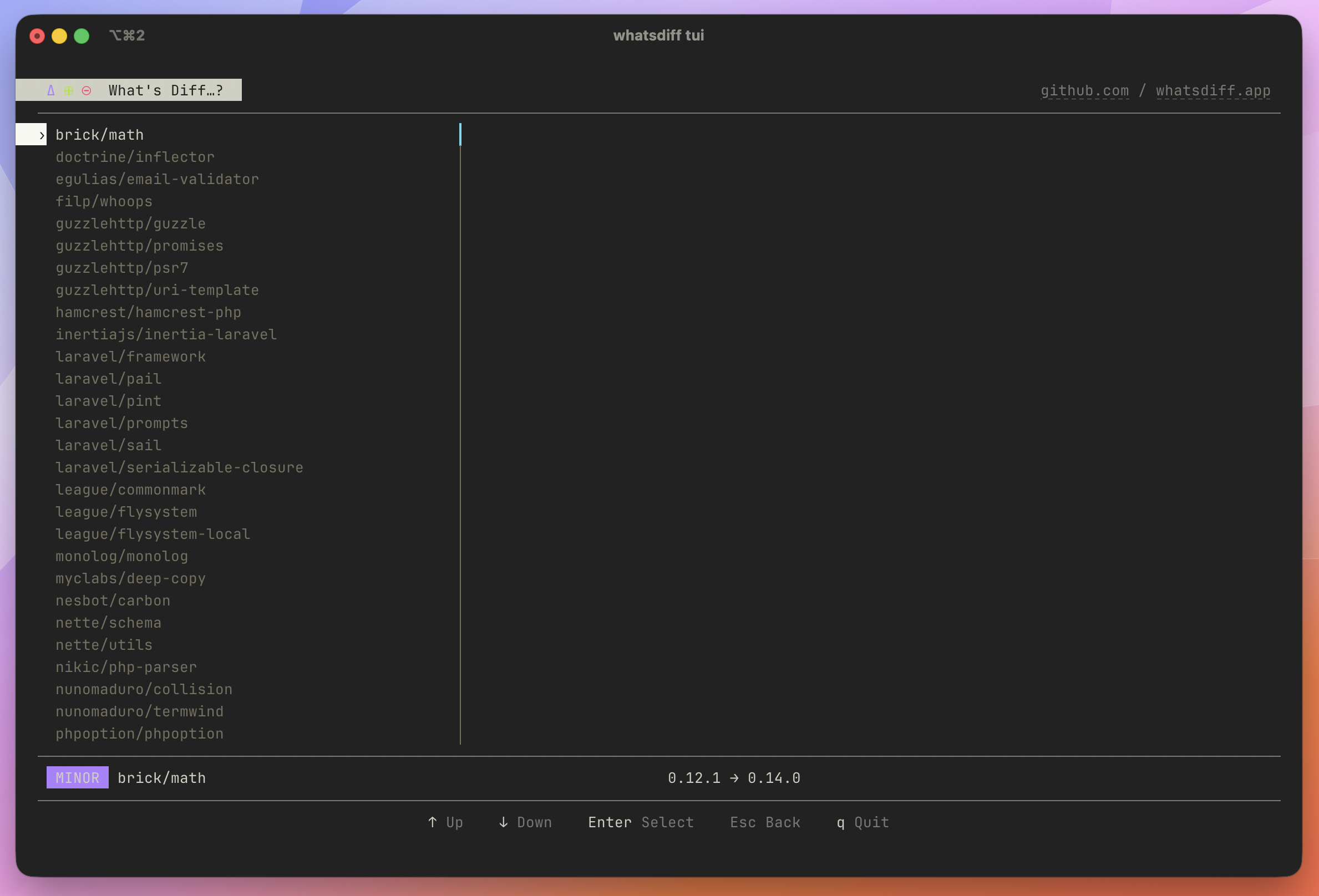The width and height of the screenshot is (1319, 896).
Task: Click the up arrow Up hint
Action: tap(445, 822)
